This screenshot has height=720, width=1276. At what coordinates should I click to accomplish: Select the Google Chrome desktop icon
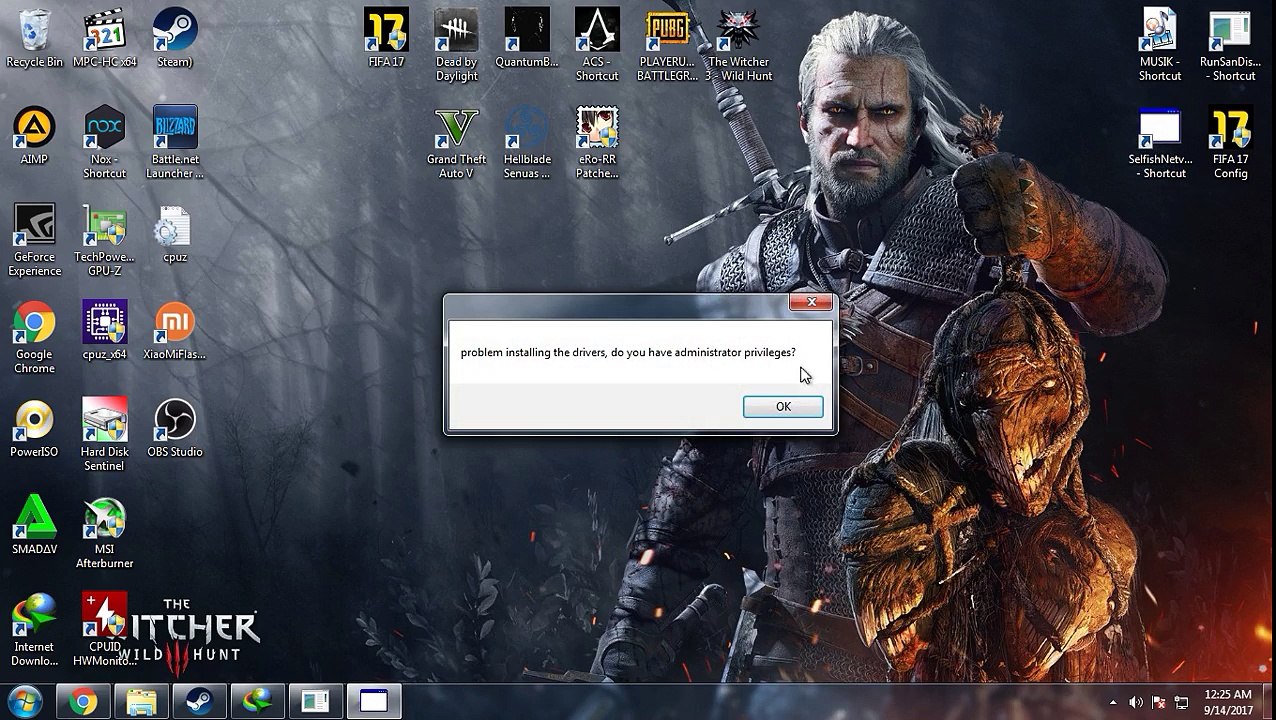coord(34,338)
